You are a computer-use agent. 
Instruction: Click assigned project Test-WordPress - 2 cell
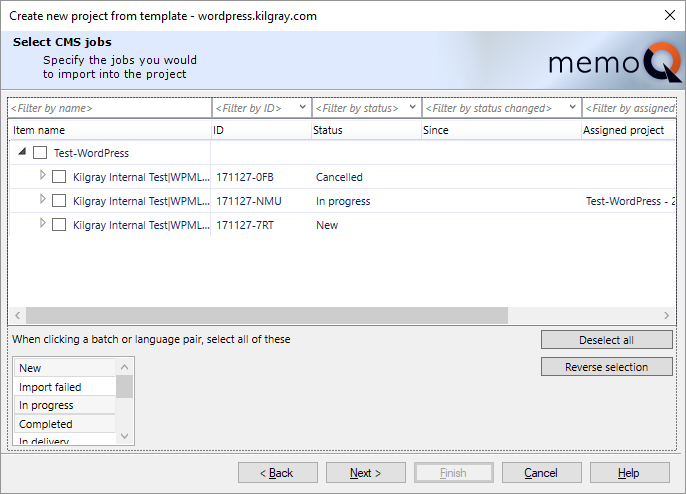point(630,201)
